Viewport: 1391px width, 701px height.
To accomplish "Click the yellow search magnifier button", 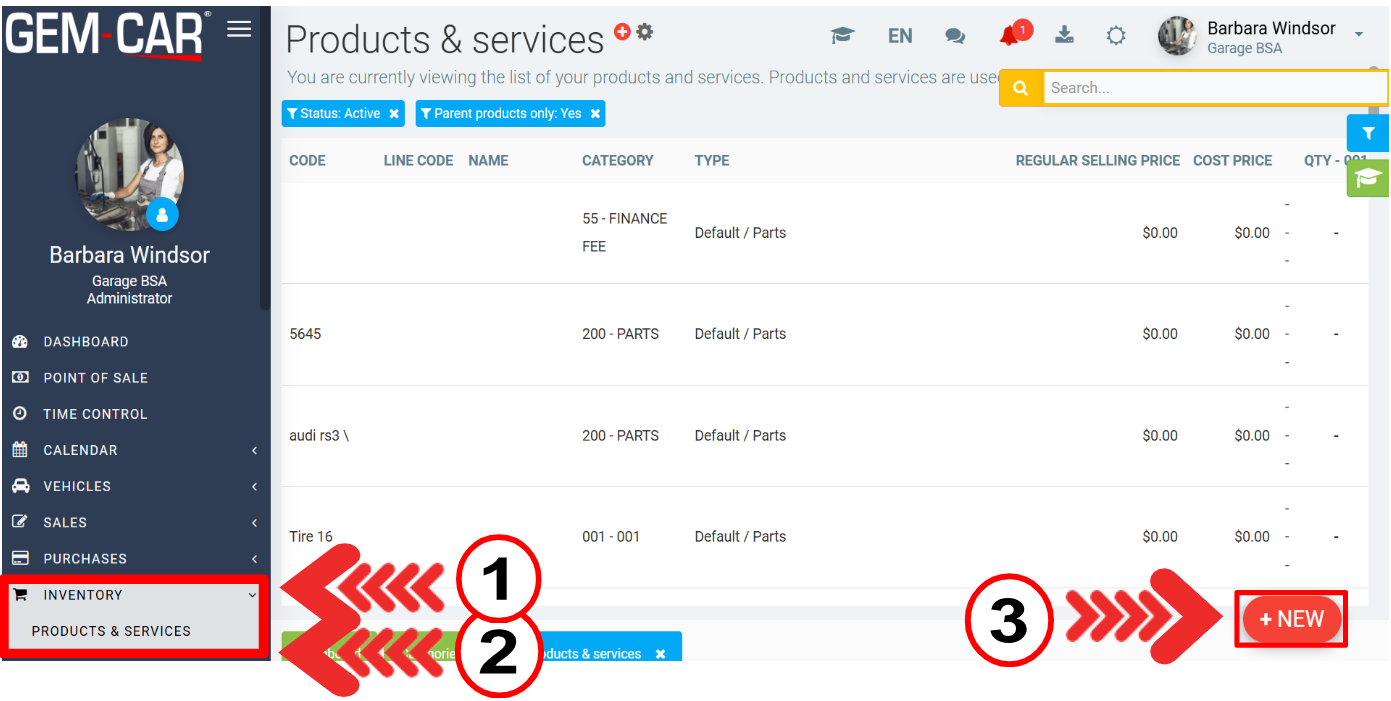I will click(x=1021, y=88).
